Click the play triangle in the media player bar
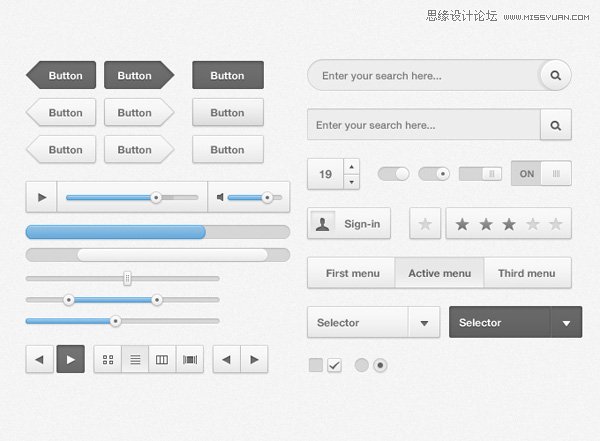This screenshot has width=600, height=441. tap(42, 197)
